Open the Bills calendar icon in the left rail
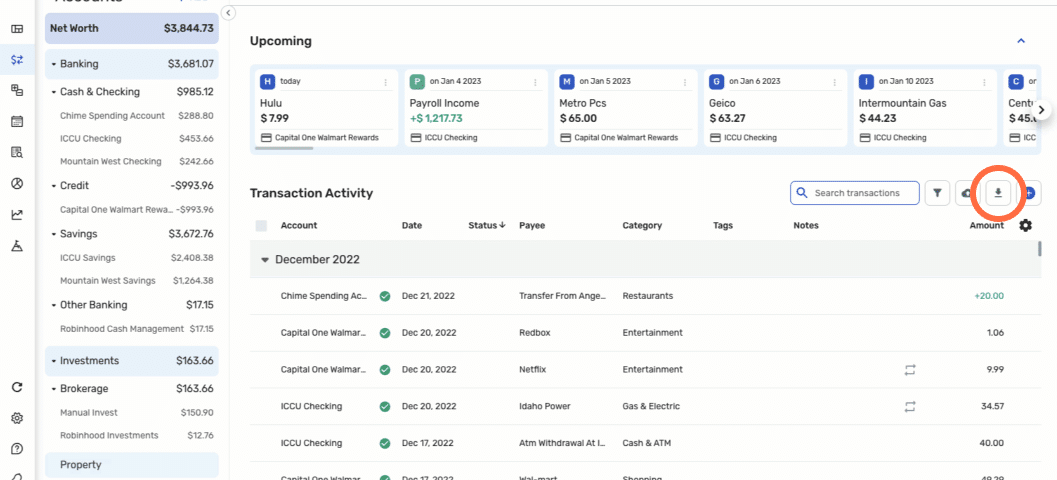Viewport: 1057px width, 480px height. click(x=18, y=121)
